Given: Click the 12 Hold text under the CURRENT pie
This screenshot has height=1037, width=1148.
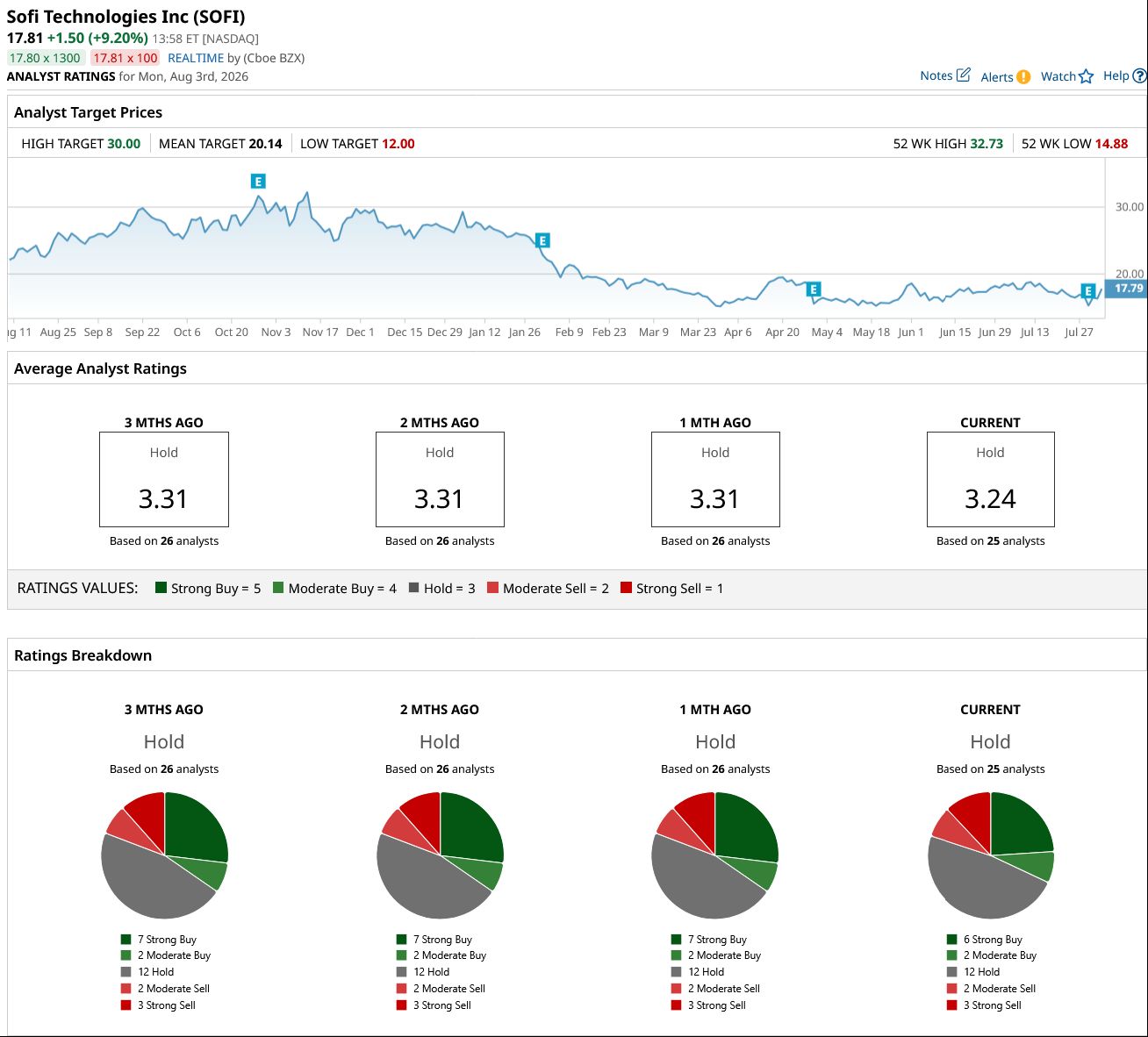Looking at the screenshot, I should [x=982, y=971].
